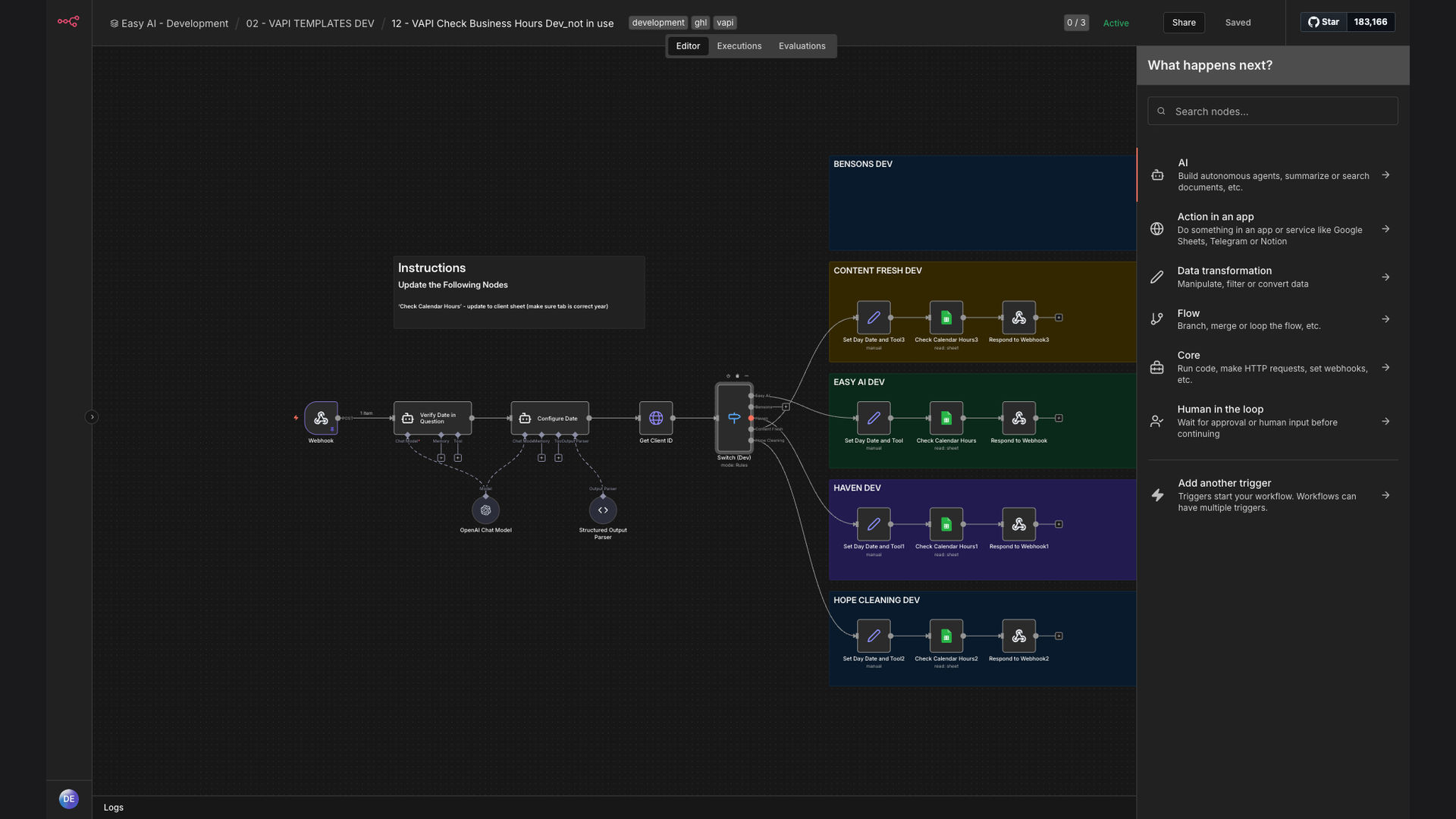This screenshot has height=819, width=1456.
Task: Select the EASY AI DEV note heading
Action: (858, 382)
